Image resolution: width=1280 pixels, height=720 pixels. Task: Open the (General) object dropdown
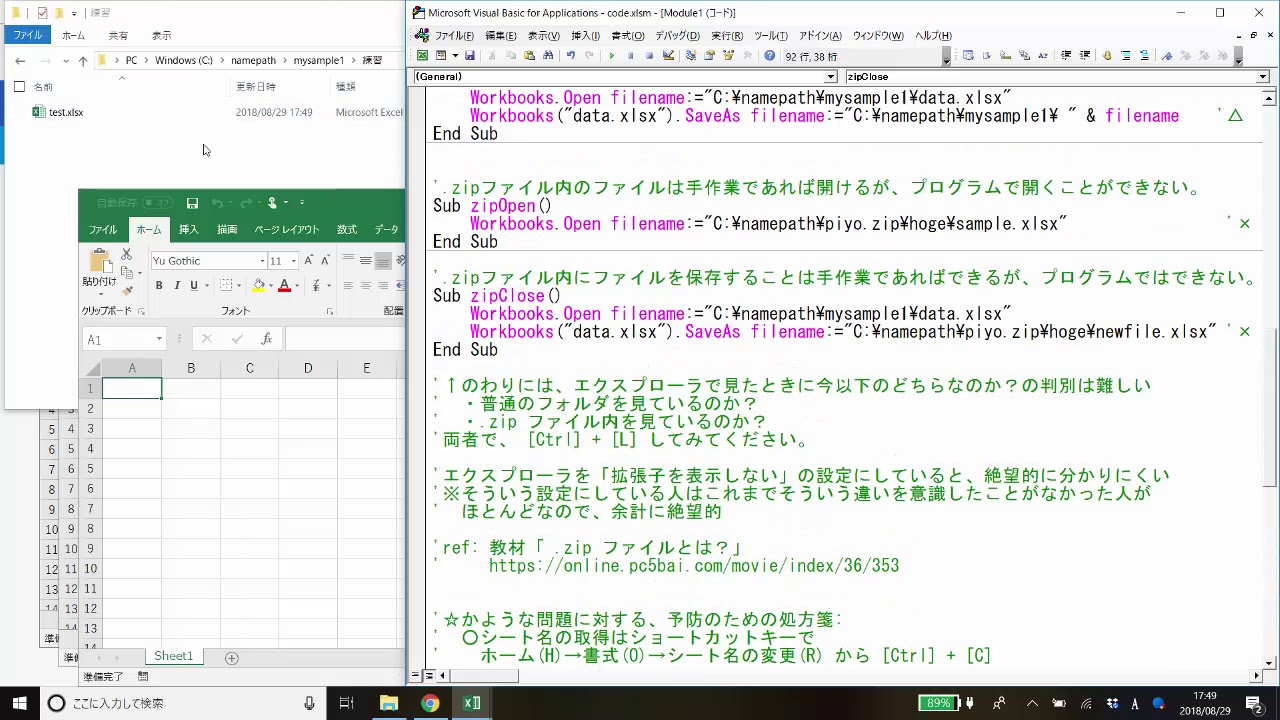click(x=830, y=77)
